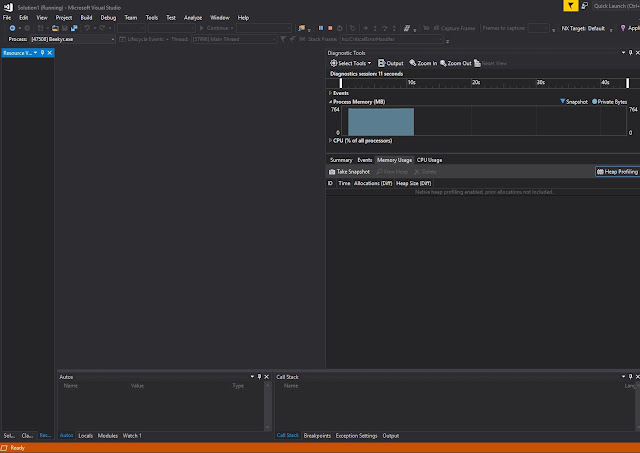This screenshot has width=640, height=453.
Task: Click the feedback icon beside Quick Launch
Action: tap(584, 6)
